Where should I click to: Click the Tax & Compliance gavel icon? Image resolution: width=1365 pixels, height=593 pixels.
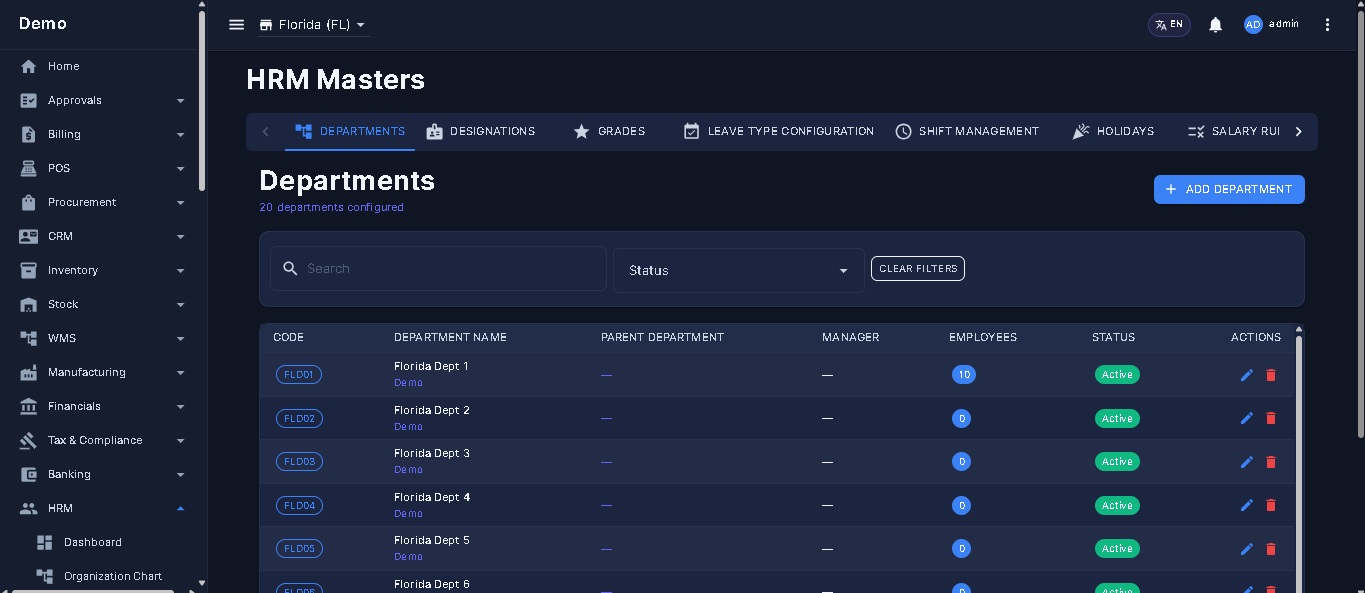click(x=29, y=441)
